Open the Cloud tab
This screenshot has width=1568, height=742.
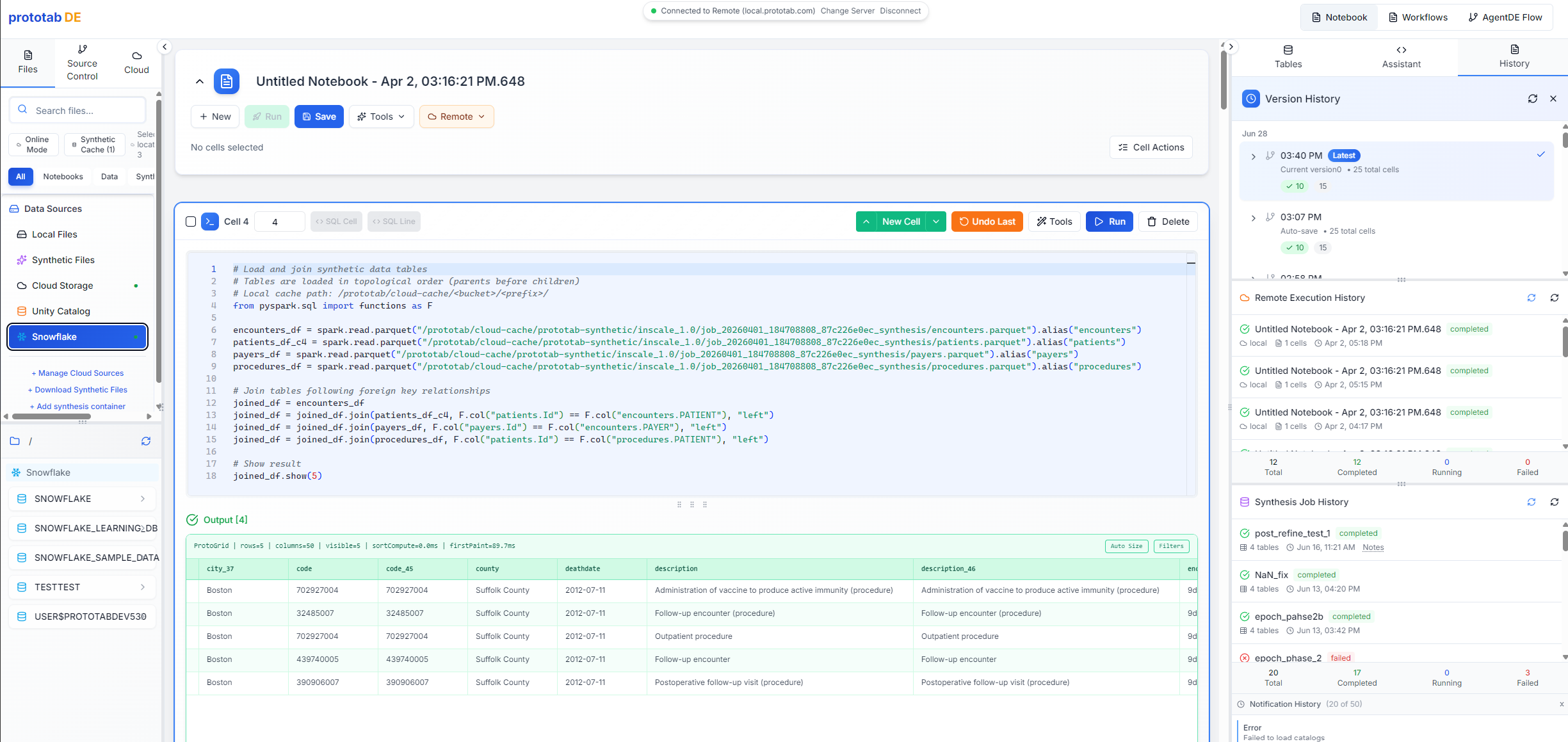click(x=136, y=63)
